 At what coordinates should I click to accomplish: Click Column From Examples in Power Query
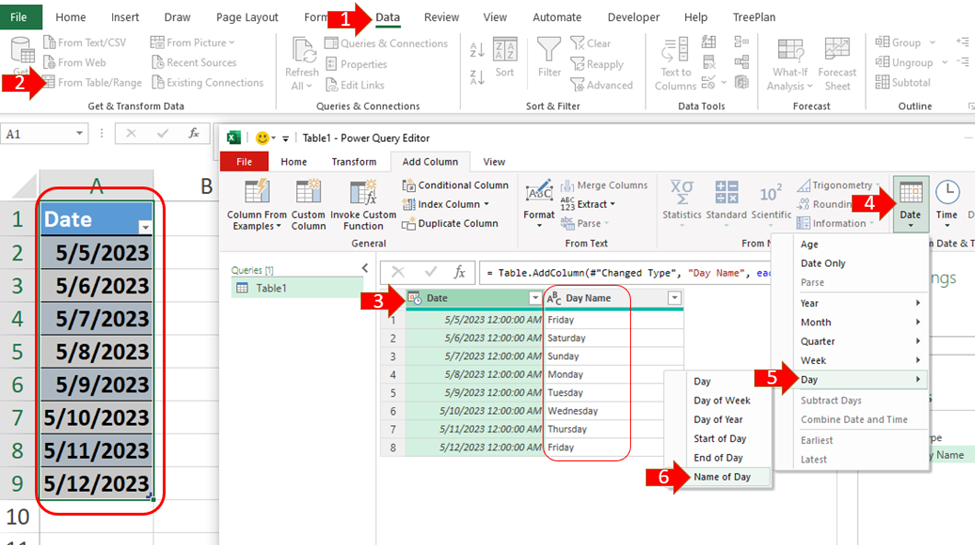pos(257,204)
